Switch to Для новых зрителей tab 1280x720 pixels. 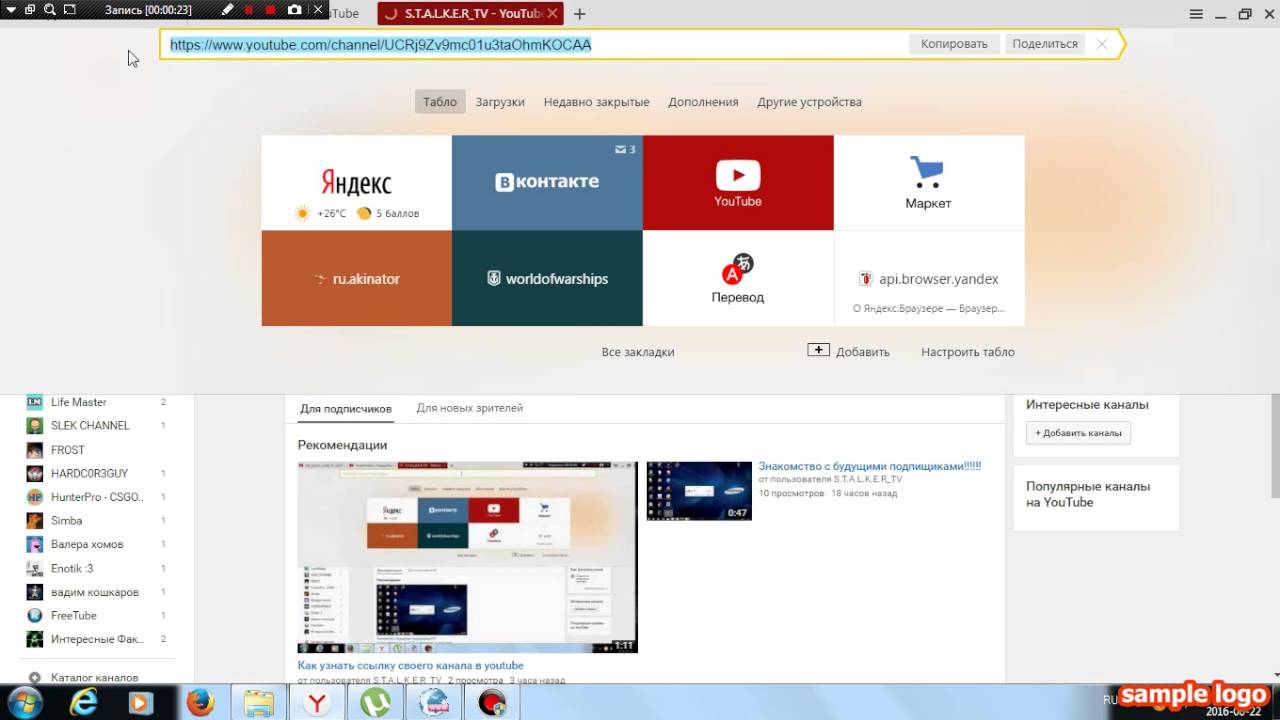click(470, 408)
